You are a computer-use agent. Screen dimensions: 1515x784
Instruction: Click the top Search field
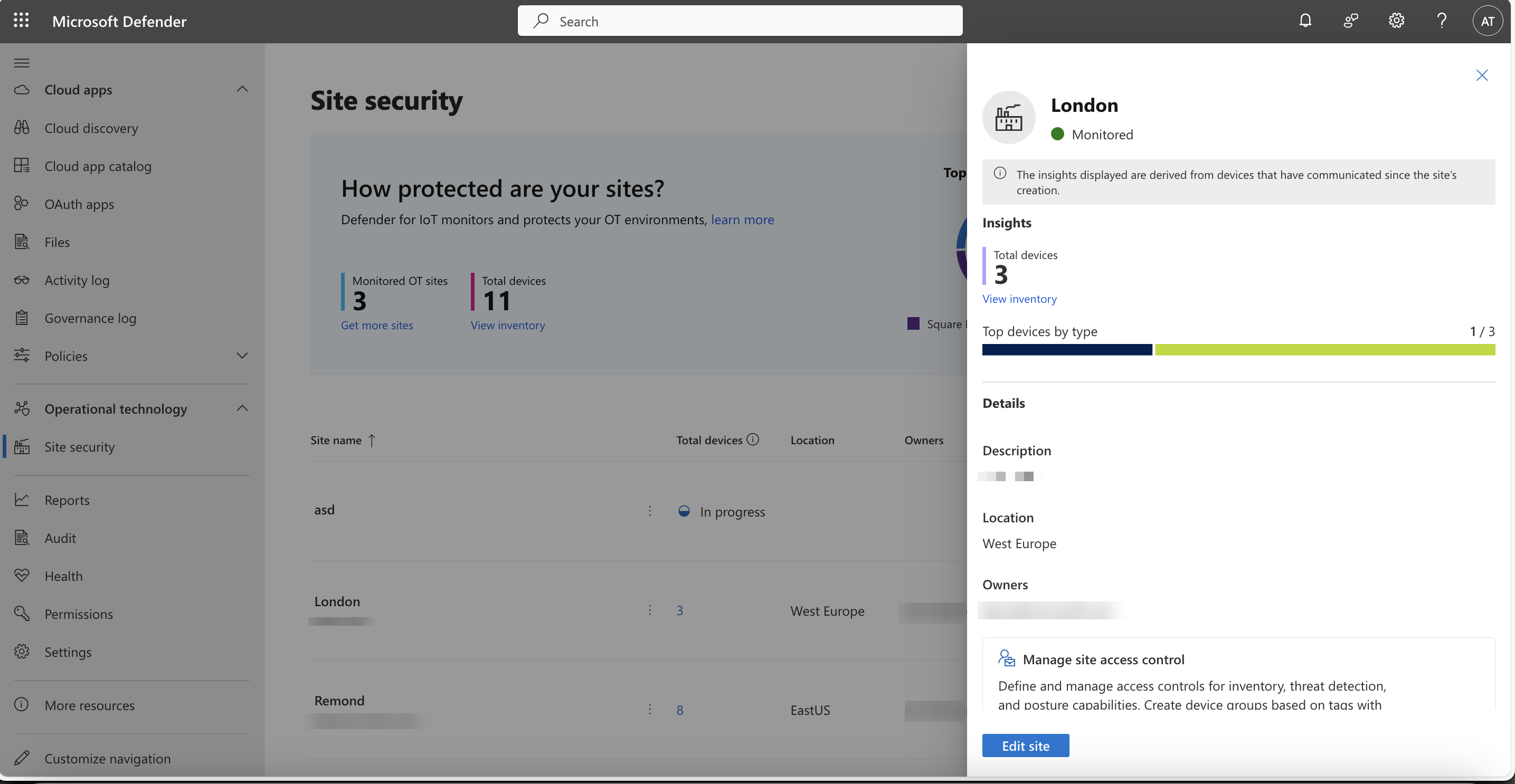[740, 21]
